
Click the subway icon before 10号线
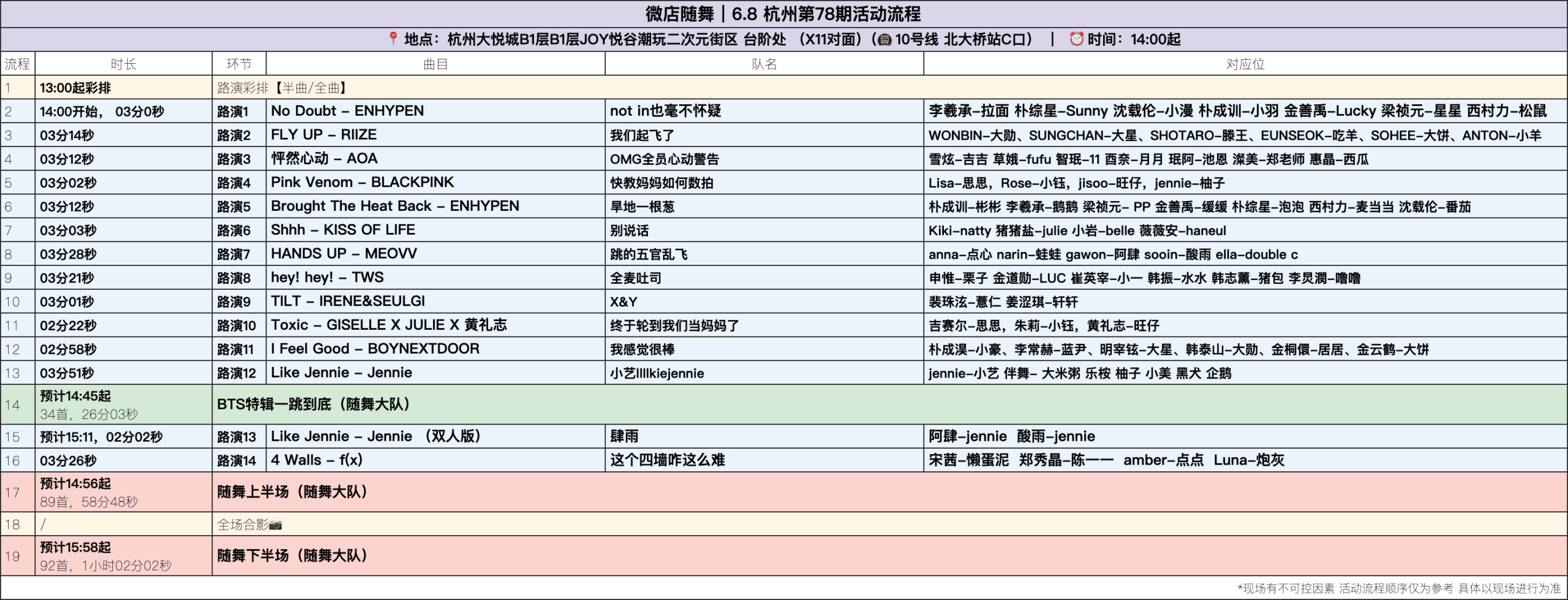click(x=884, y=40)
